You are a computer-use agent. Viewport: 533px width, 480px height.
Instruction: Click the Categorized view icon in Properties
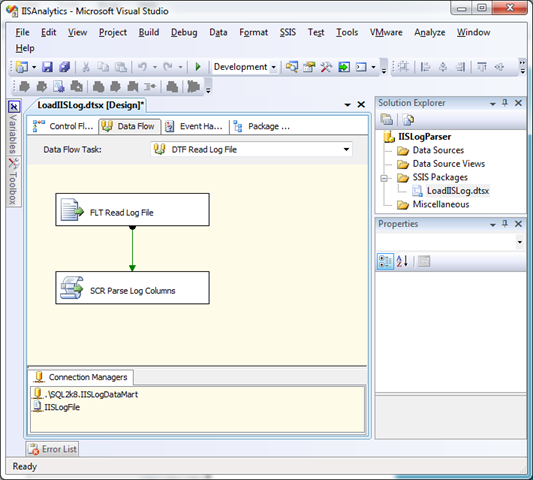coord(385,261)
